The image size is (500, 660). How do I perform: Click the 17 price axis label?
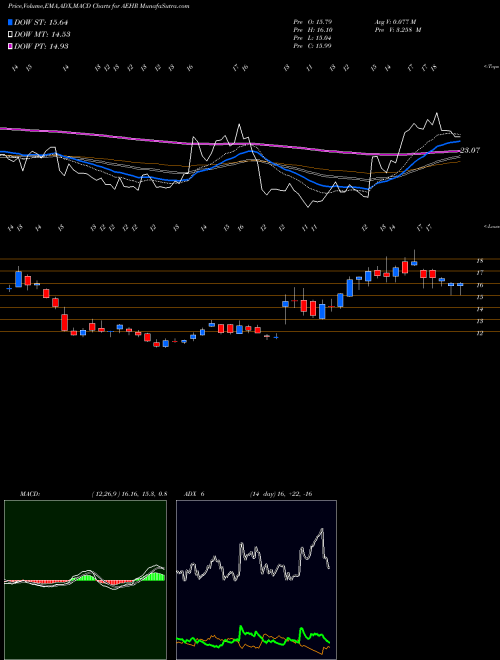pyautogui.click(x=479, y=273)
